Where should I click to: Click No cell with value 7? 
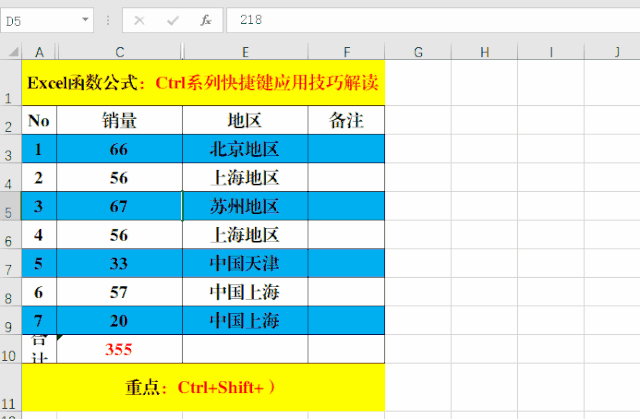pos(39,321)
